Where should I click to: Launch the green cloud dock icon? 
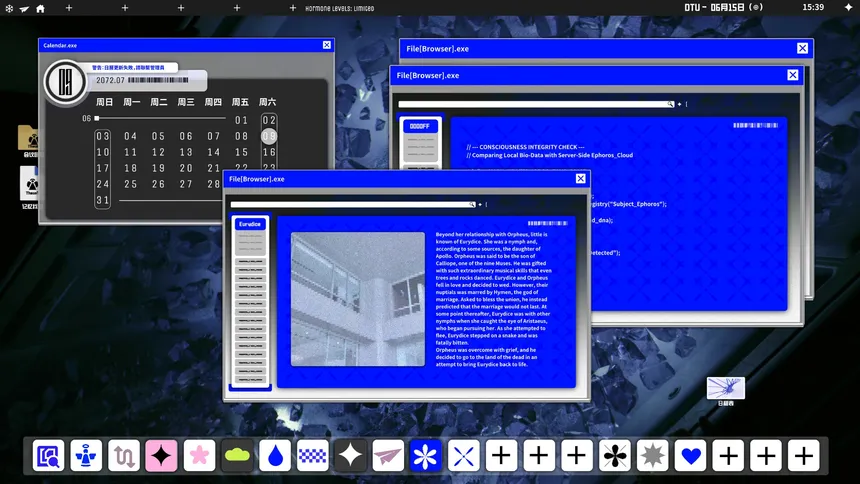(x=237, y=455)
